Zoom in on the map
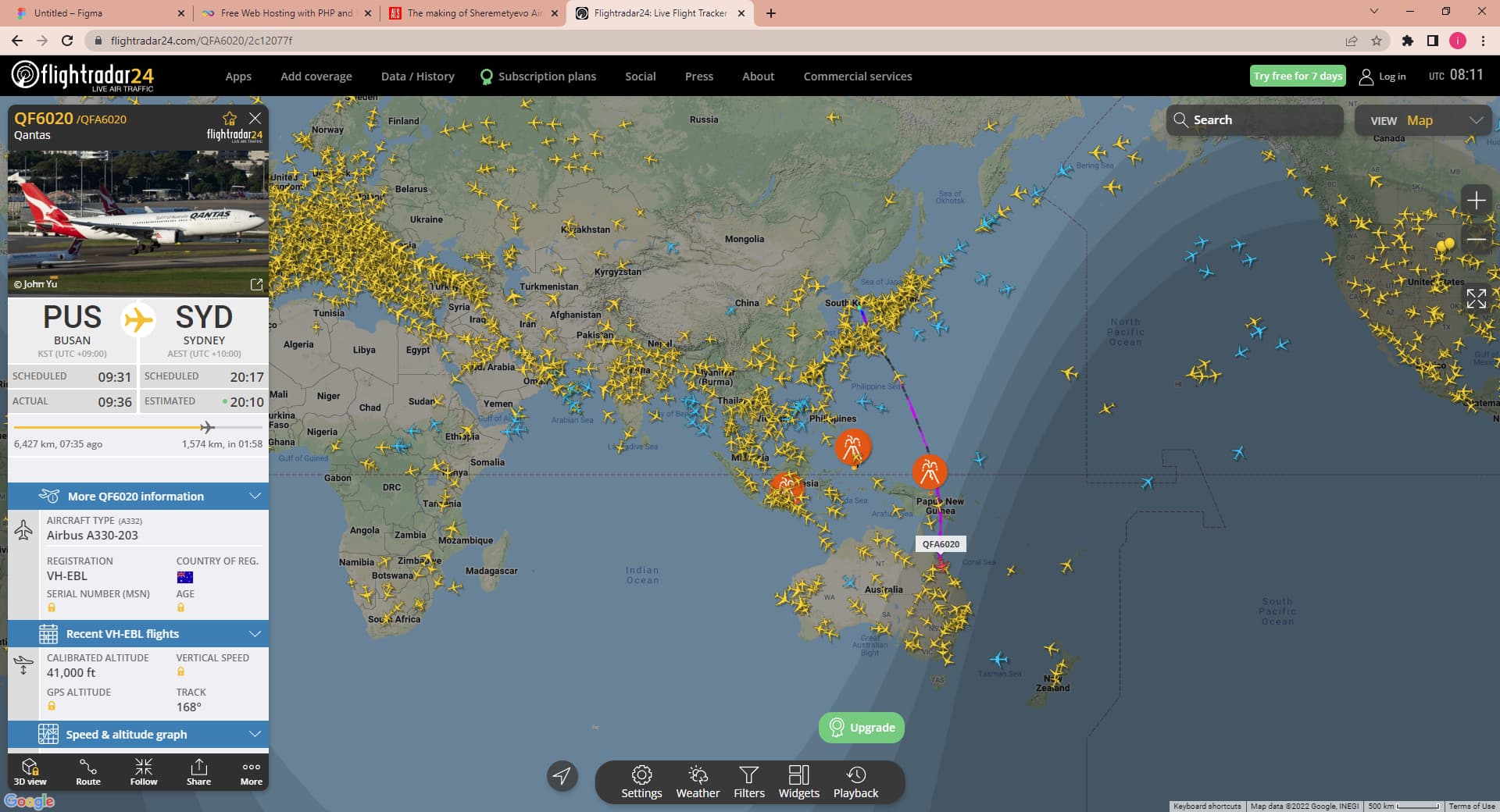The width and height of the screenshot is (1500, 812). (1476, 201)
